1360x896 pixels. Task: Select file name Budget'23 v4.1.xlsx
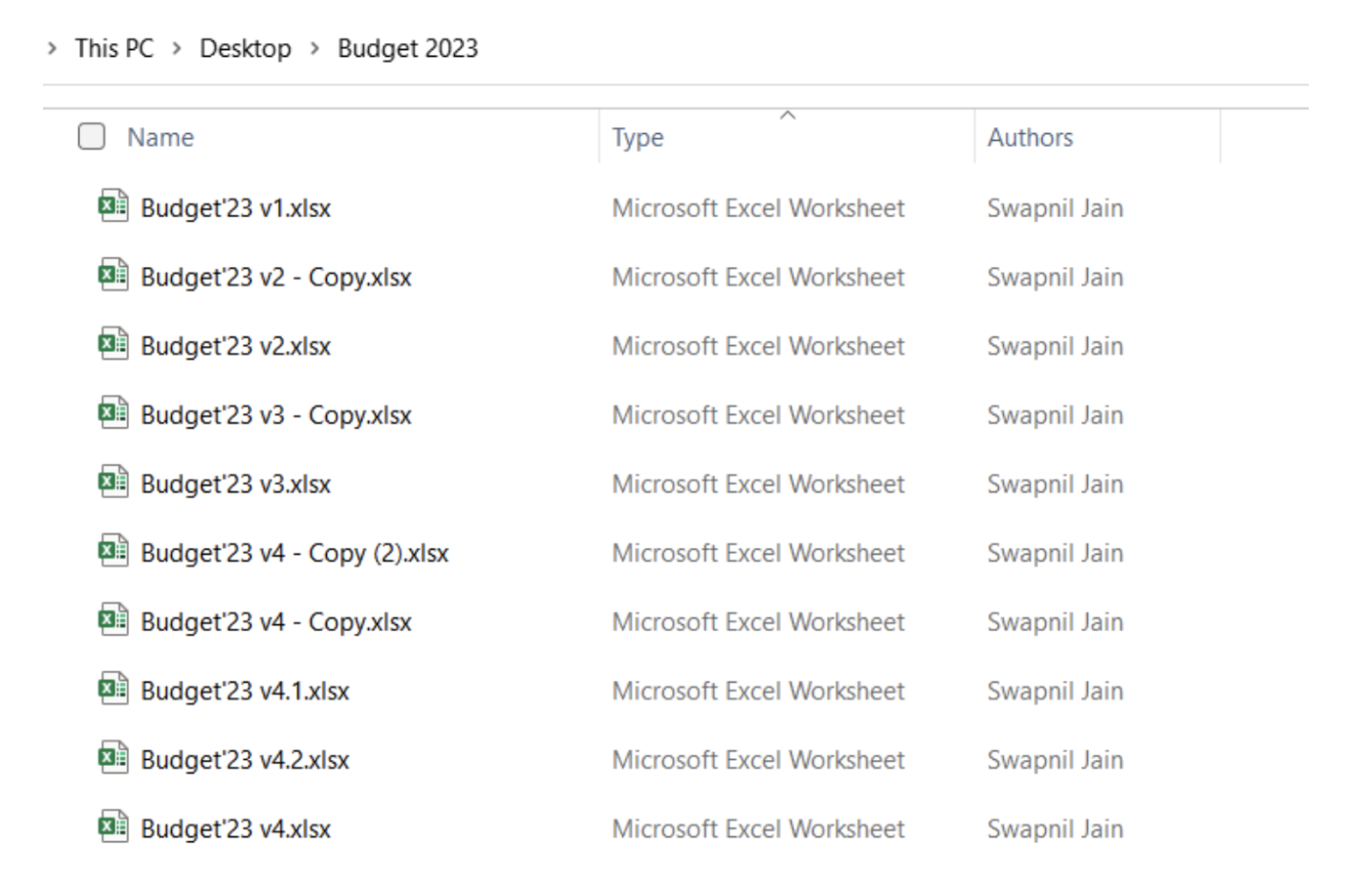[x=245, y=692]
